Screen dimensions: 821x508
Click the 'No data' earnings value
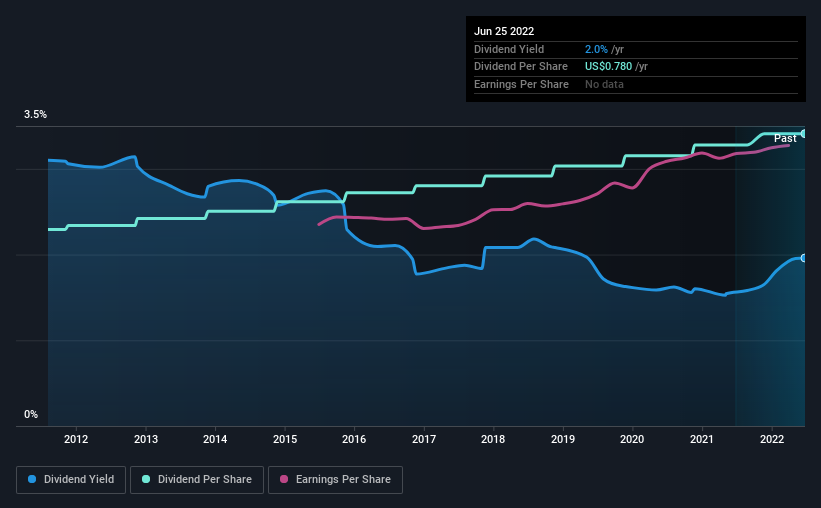click(604, 84)
